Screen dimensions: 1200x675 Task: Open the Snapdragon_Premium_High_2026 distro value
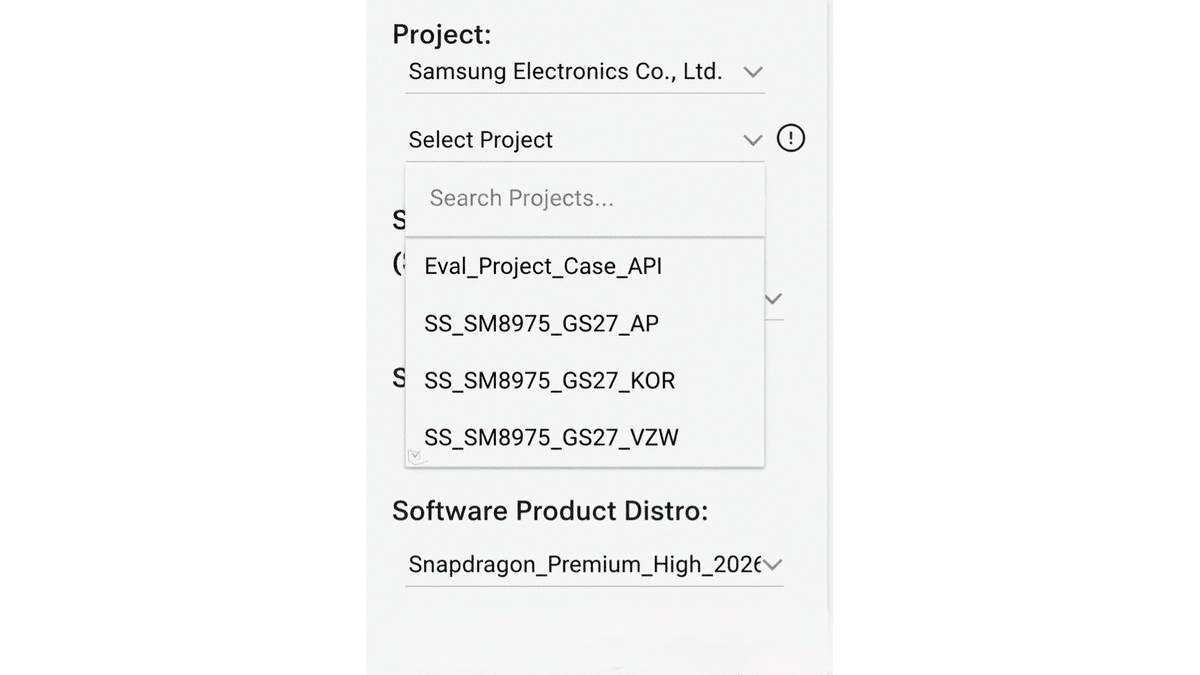click(585, 565)
